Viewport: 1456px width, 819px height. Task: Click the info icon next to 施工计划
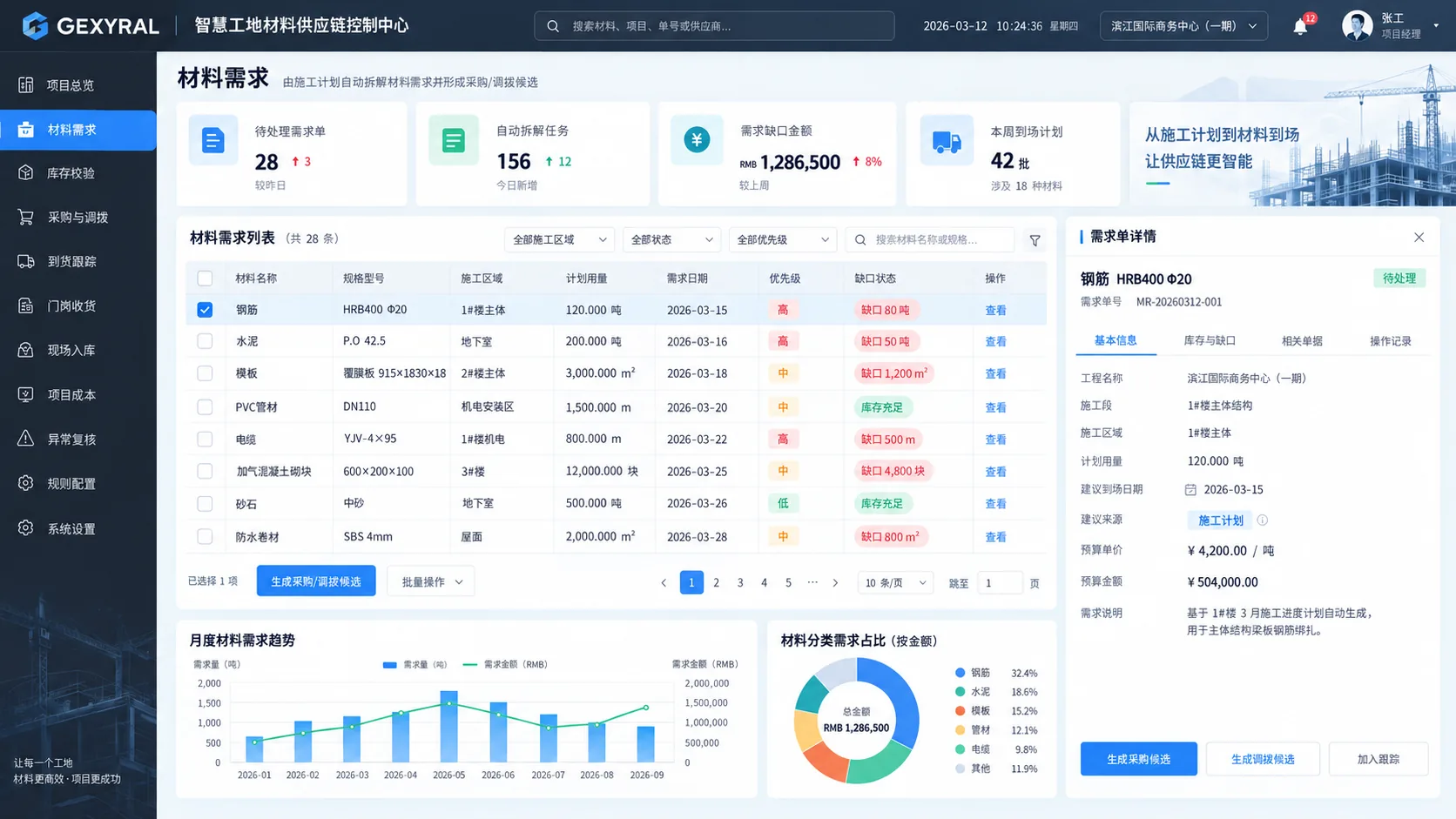click(1263, 520)
